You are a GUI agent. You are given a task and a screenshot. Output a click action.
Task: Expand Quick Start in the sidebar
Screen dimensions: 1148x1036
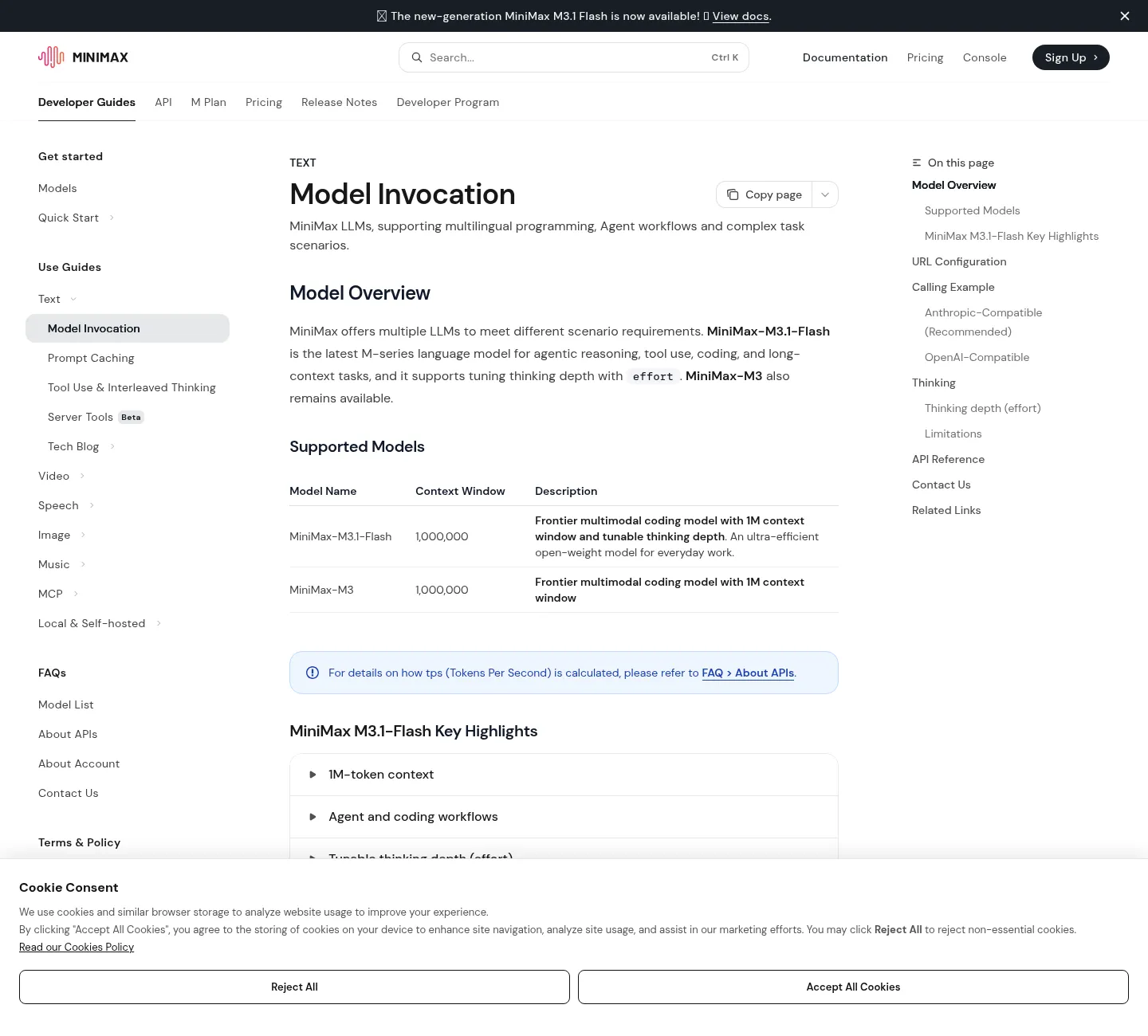click(112, 218)
